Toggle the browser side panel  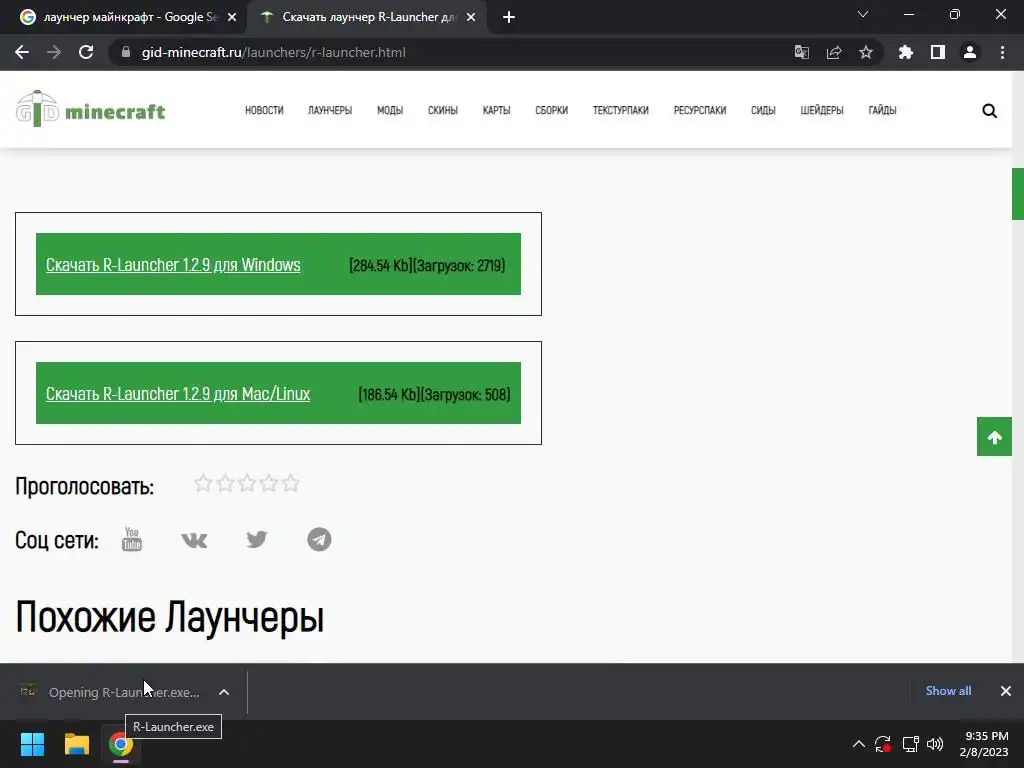coord(938,52)
